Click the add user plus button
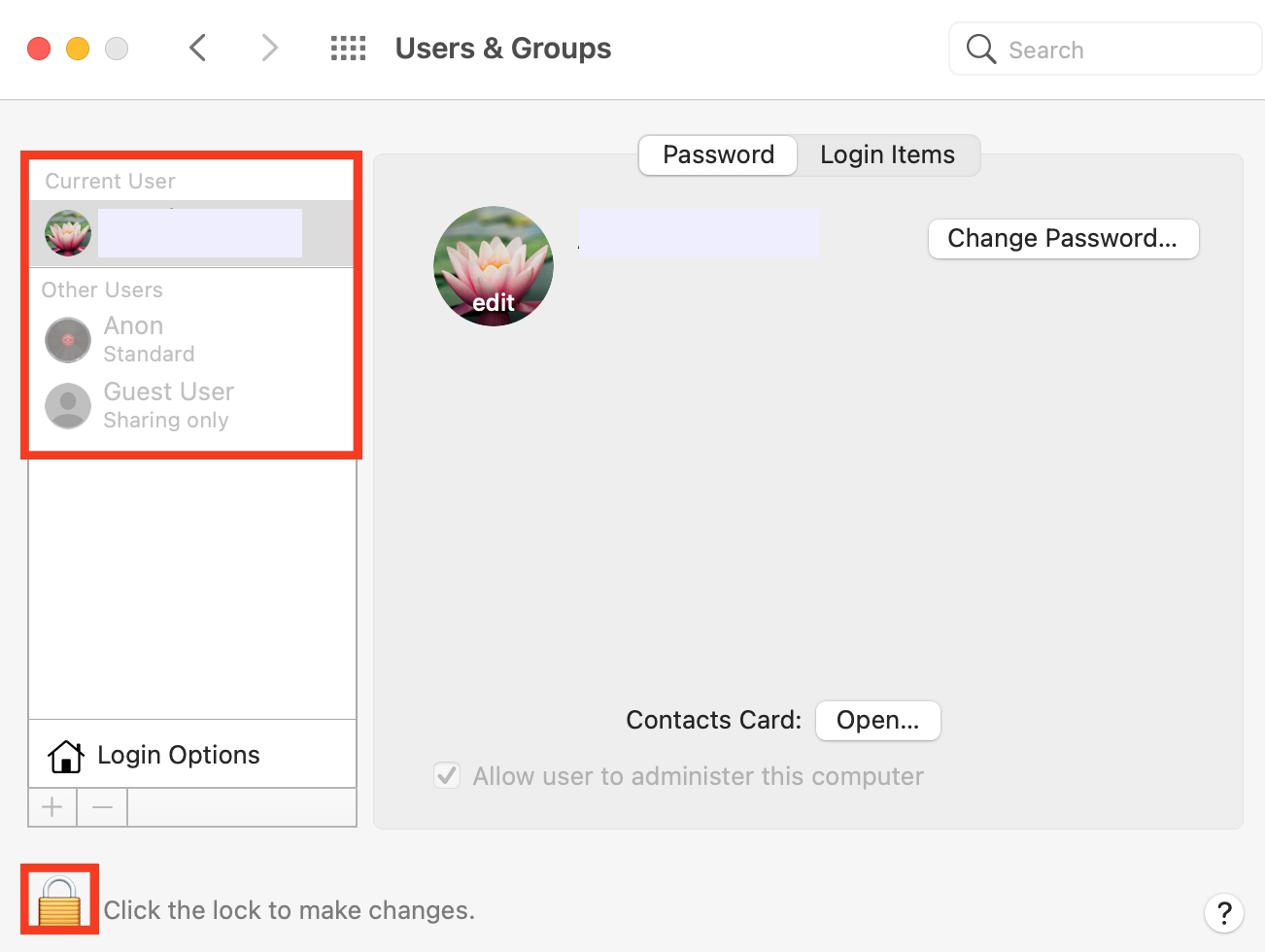The image size is (1265, 952). point(51,806)
